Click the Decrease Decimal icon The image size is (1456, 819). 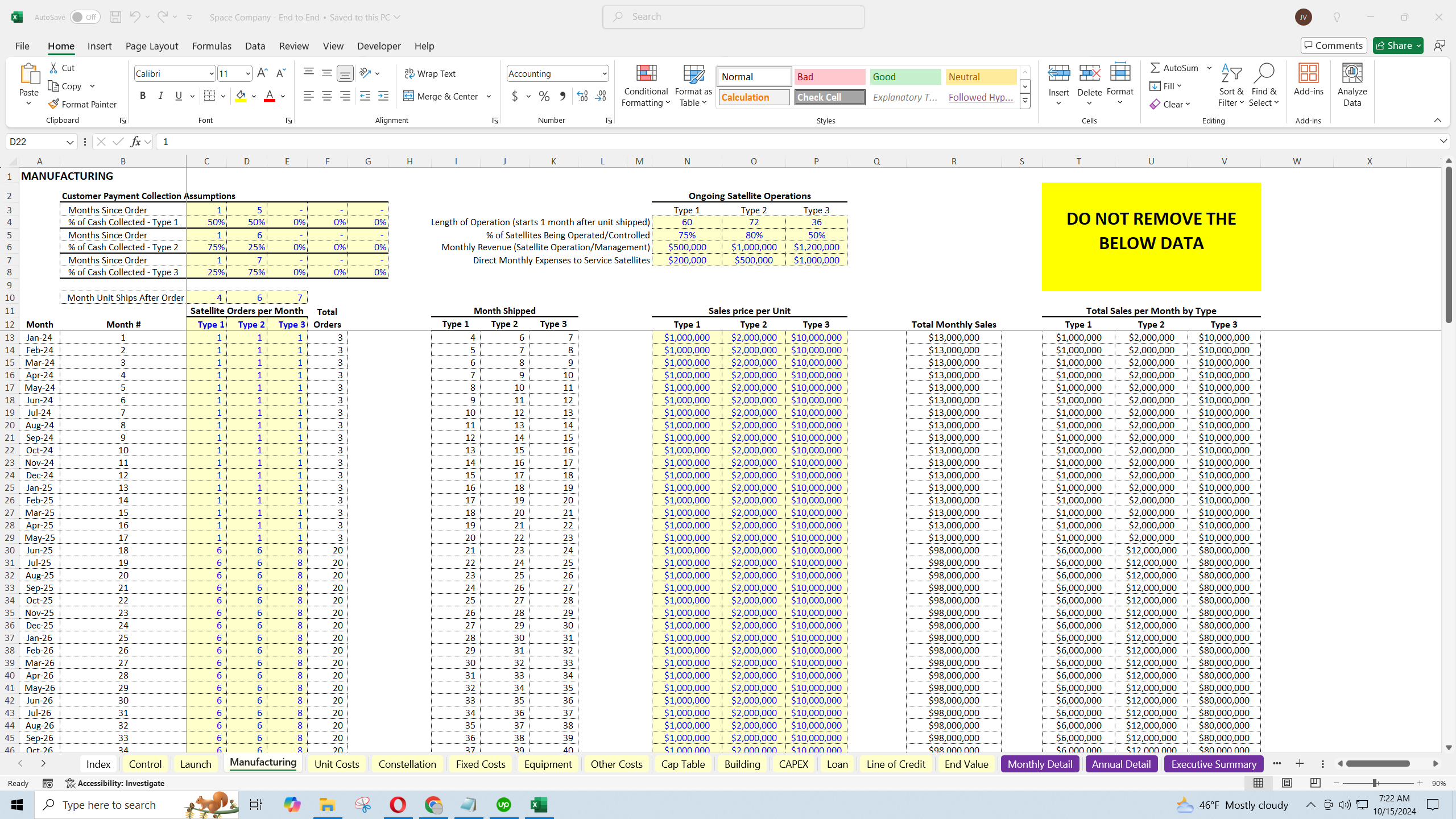click(x=601, y=96)
